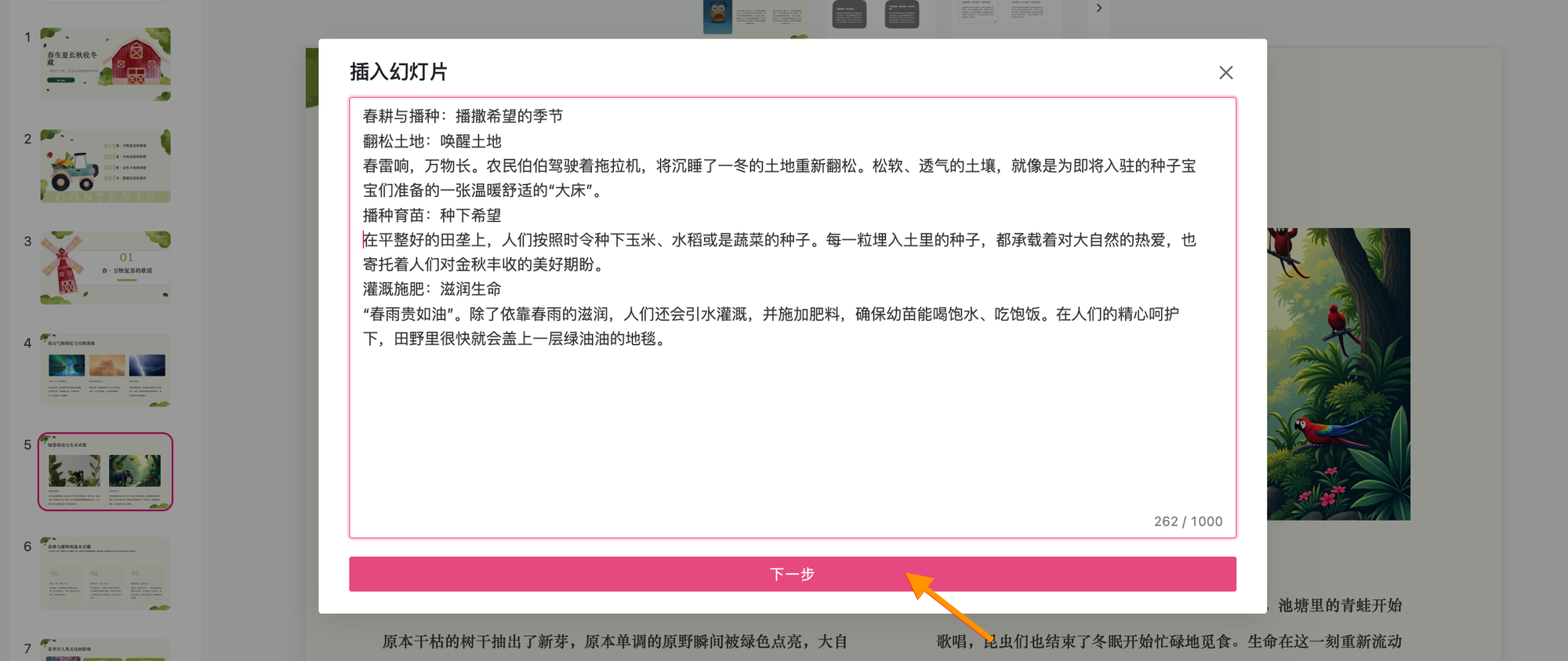
Task: Click the right chevron in the top layout strip
Action: coord(1099,9)
